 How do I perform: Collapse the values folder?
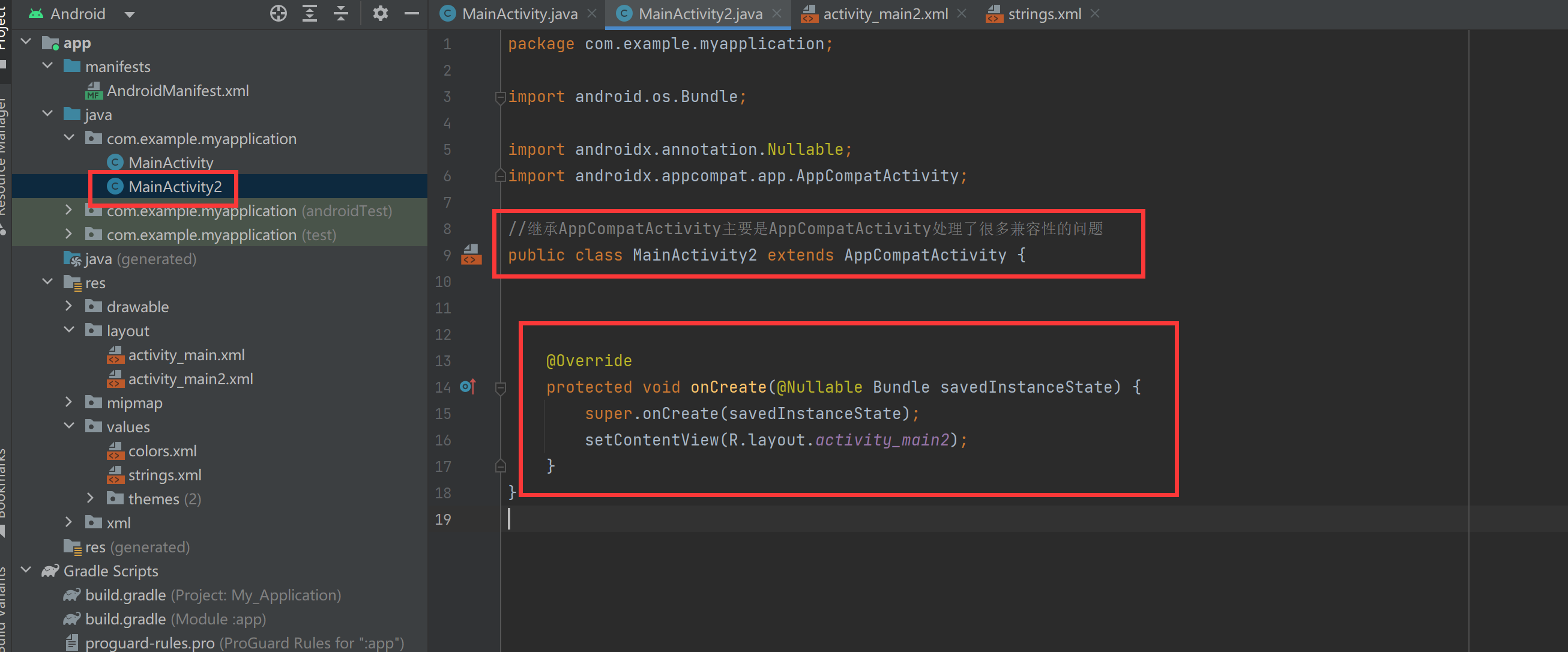[70, 426]
